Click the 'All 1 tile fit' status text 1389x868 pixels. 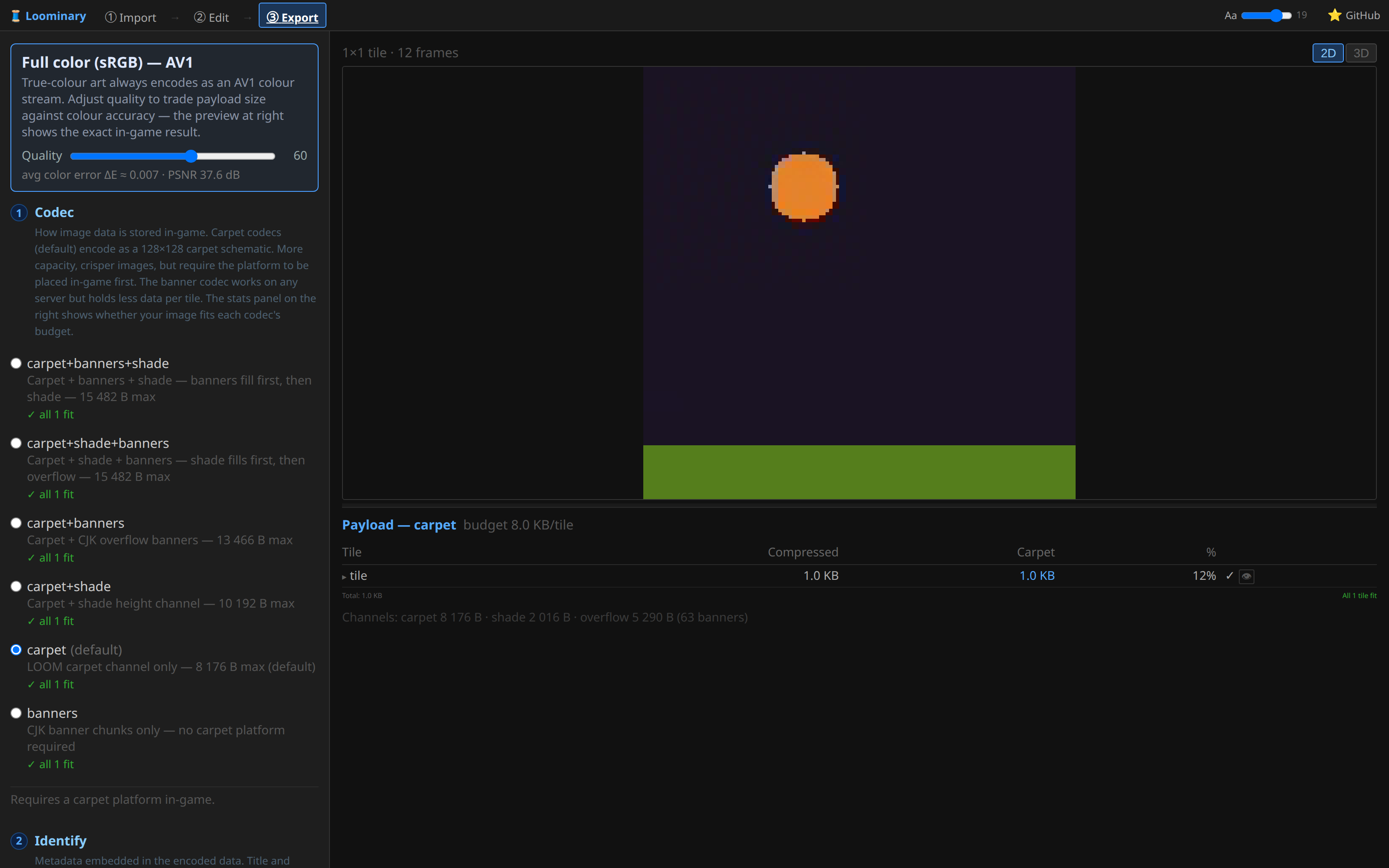click(1359, 595)
